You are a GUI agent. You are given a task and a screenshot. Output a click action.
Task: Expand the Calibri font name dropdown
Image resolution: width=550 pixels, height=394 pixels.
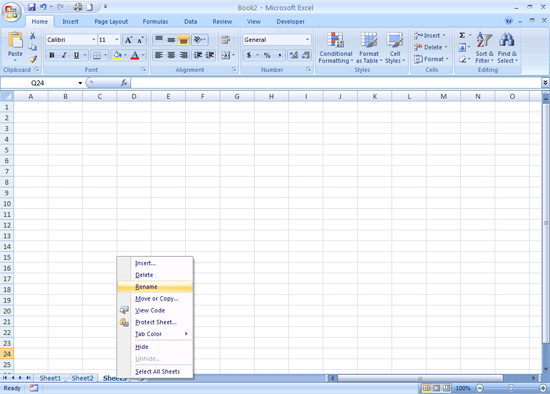[x=93, y=40]
